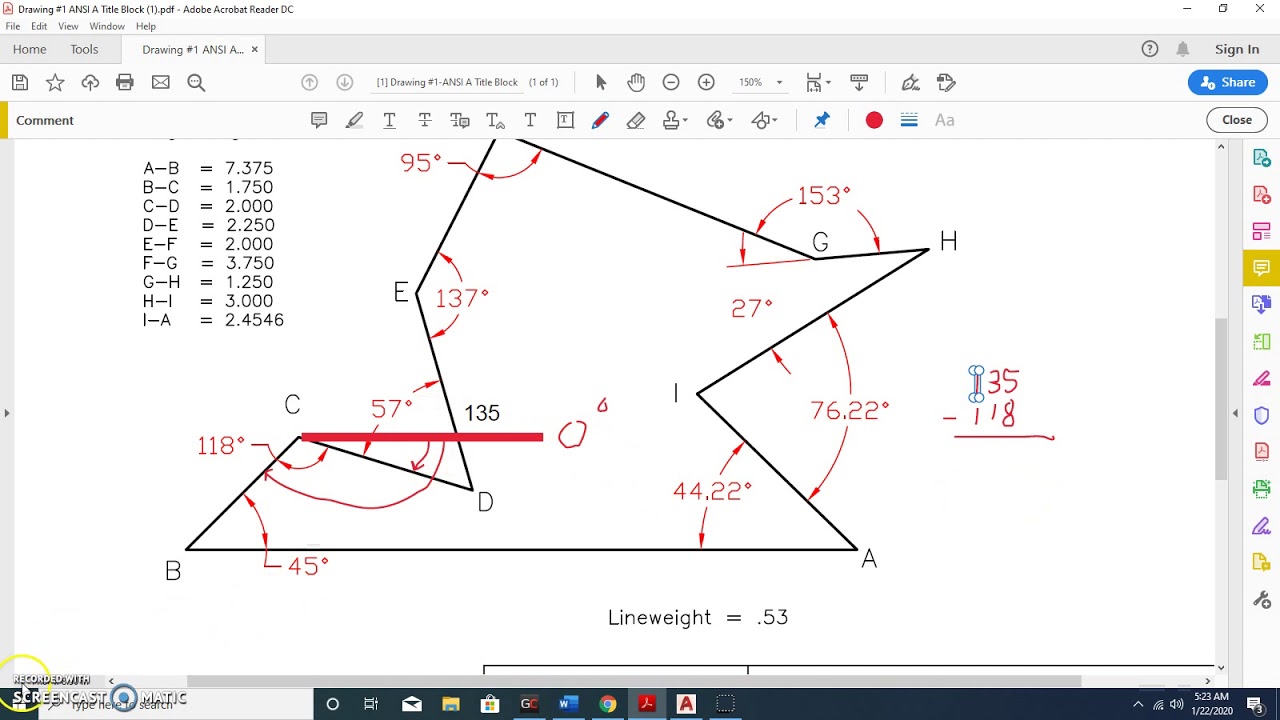
Task: Click the vertical scrollbar thumb
Action: coord(1221,398)
